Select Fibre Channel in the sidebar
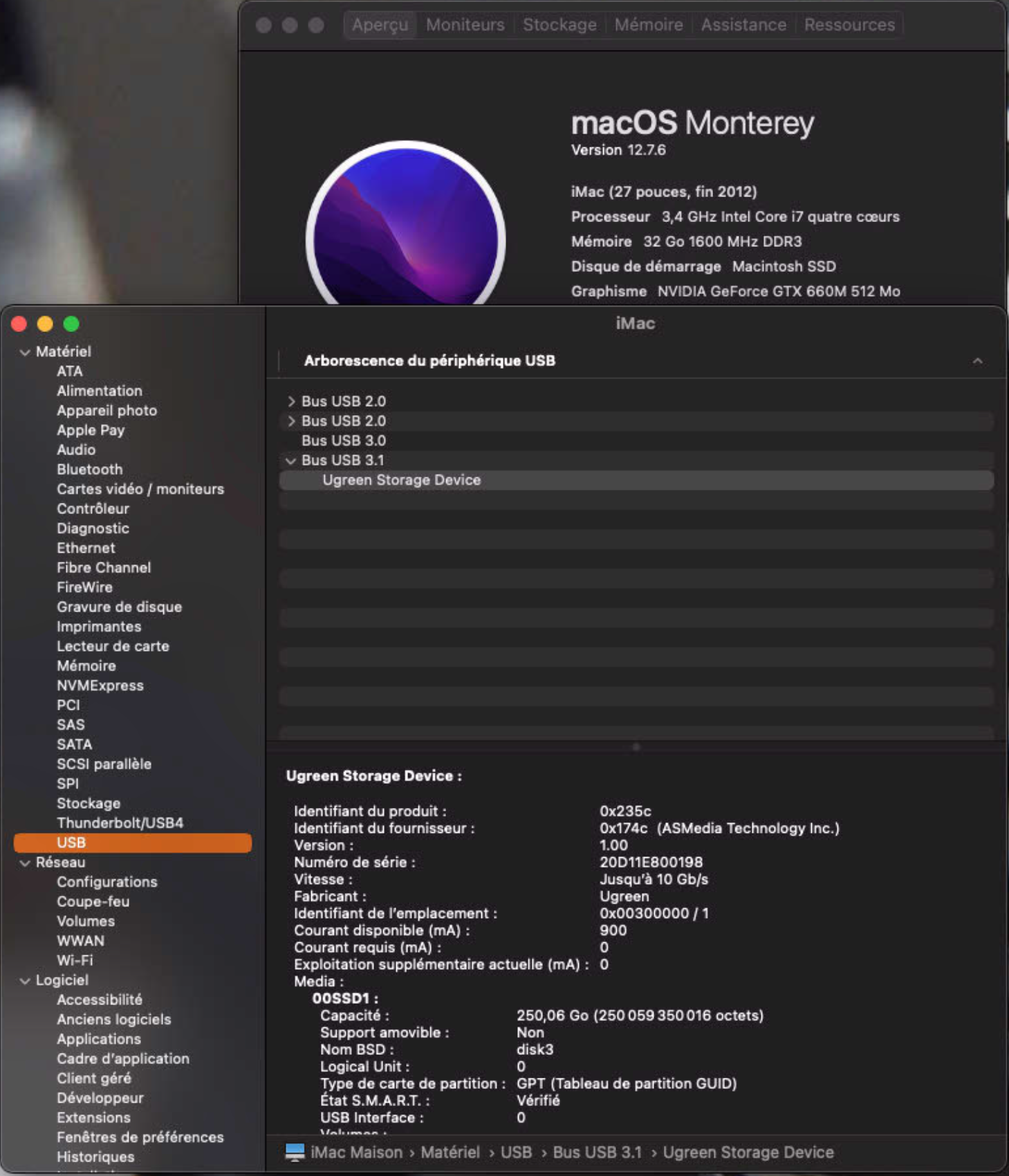1009x1176 pixels. click(104, 568)
